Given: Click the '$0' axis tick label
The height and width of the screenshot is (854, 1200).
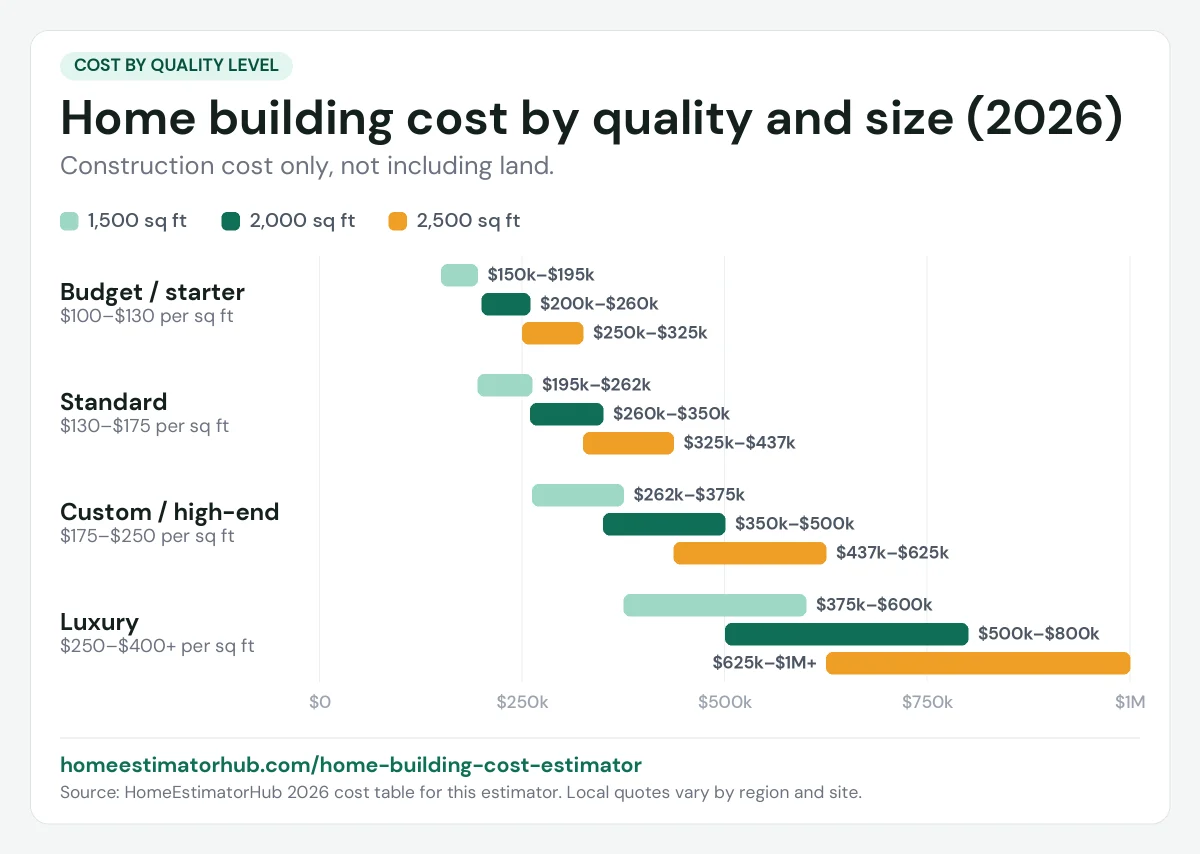Looking at the screenshot, I should click(x=320, y=703).
